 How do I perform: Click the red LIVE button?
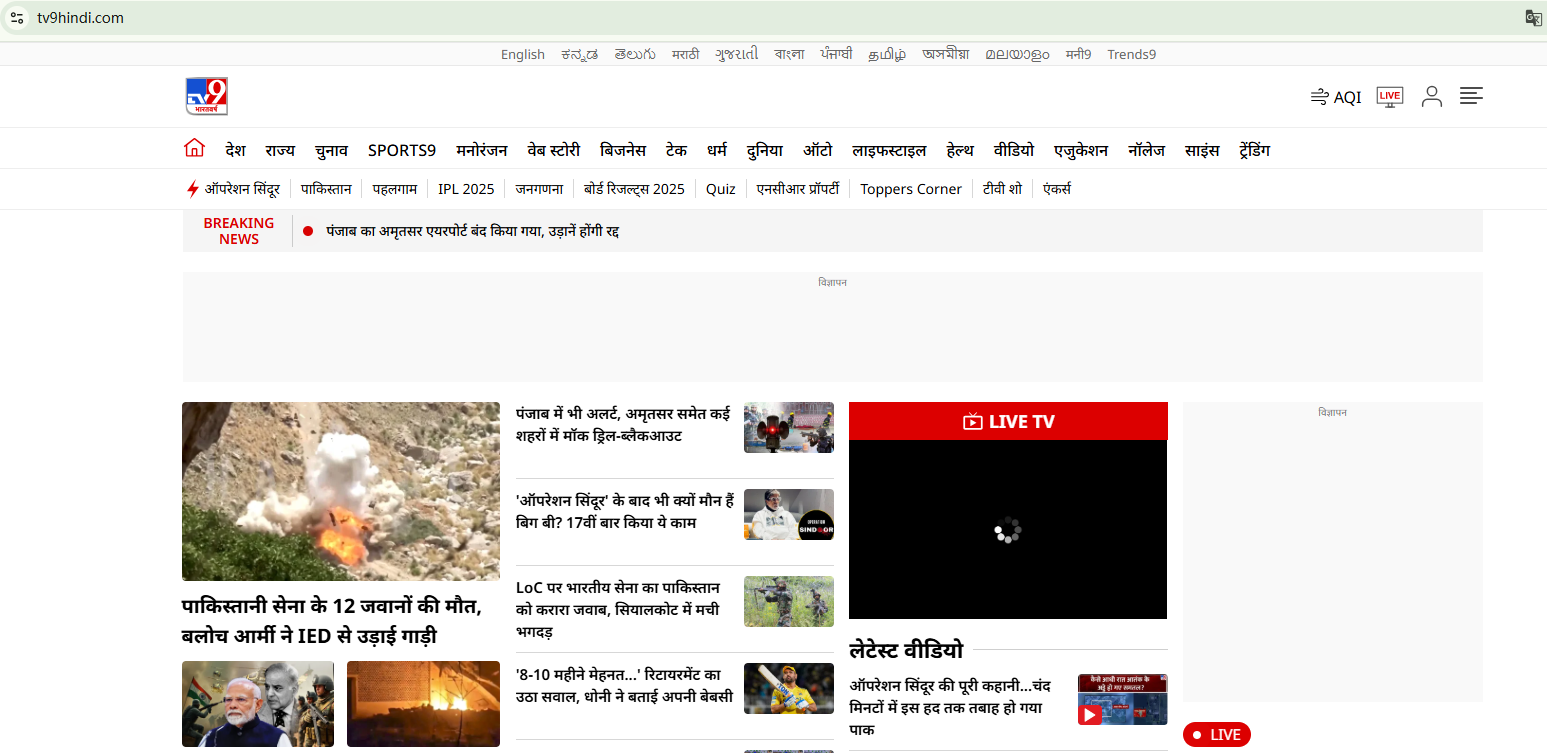pos(1216,735)
